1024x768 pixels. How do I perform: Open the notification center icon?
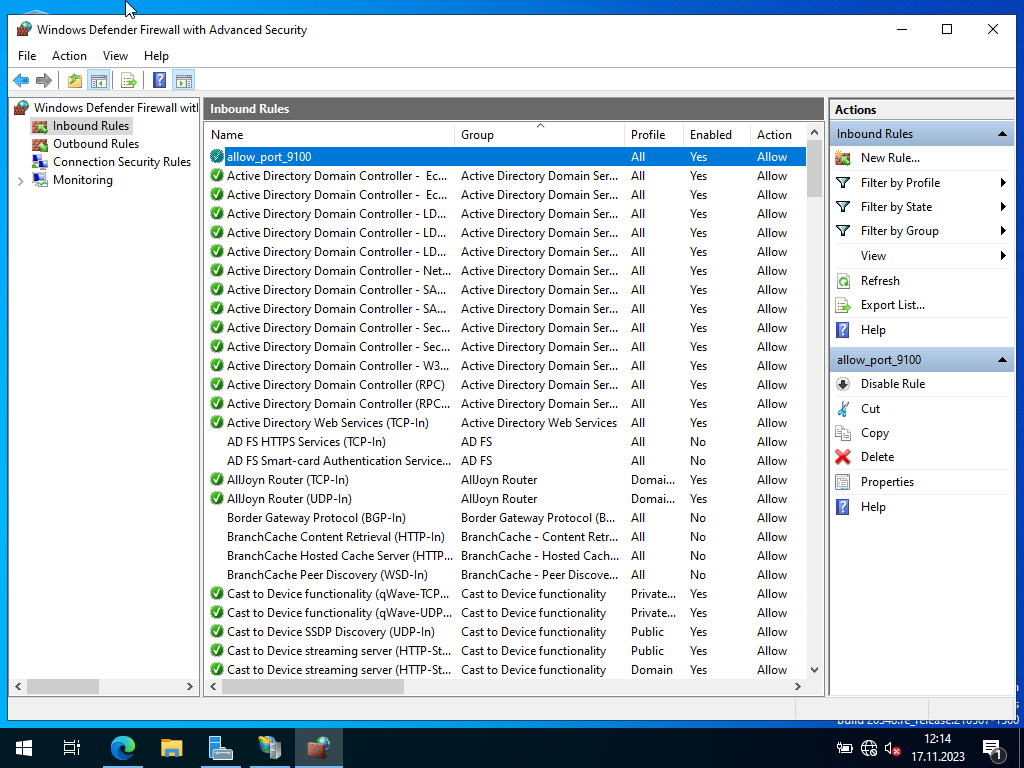pyautogui.click(x=993, y=749)
